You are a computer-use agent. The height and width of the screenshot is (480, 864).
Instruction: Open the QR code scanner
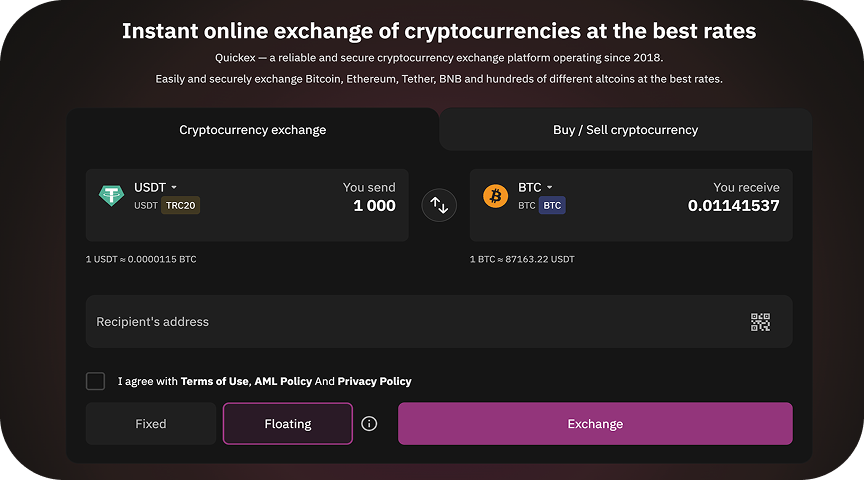(761, 322)
